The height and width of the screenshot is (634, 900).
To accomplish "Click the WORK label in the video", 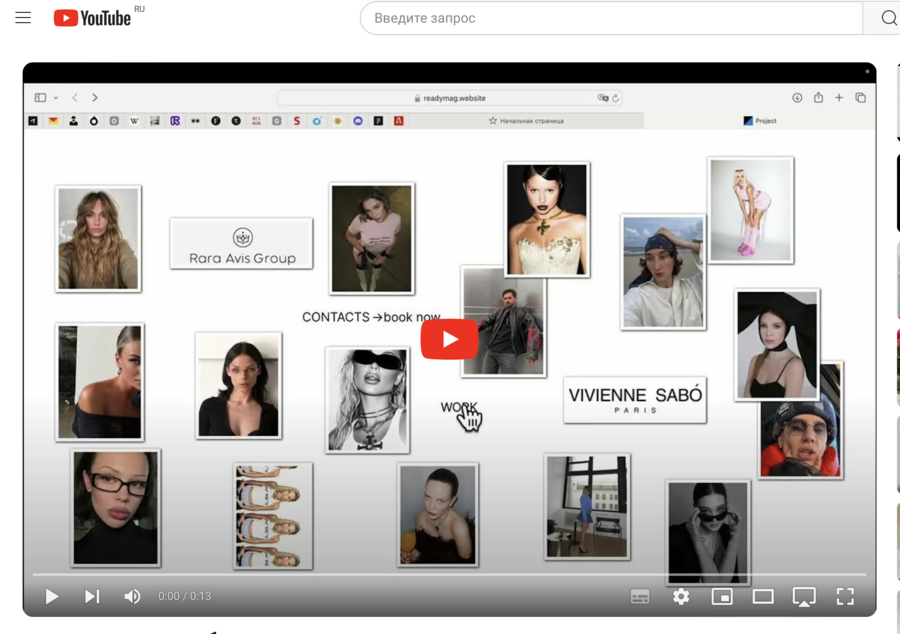I will pyautogui.click(x=458, y=407).
